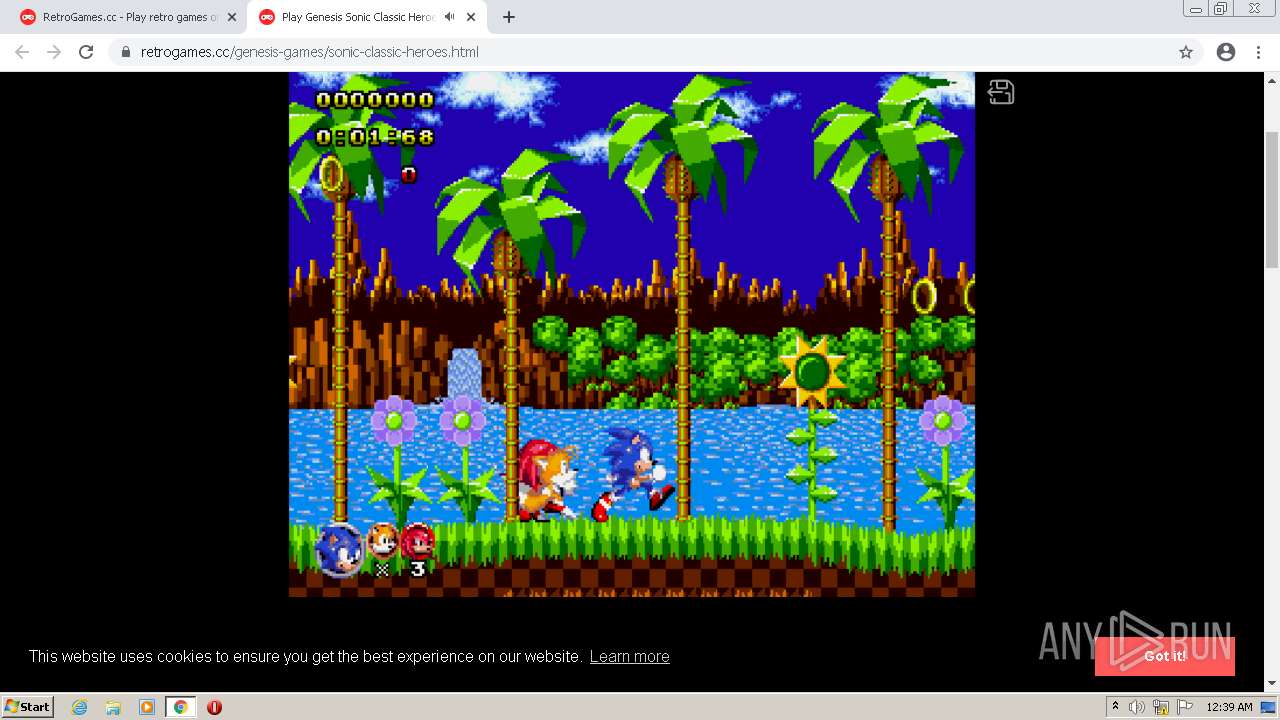The image size is (1280, 720).
Task: Mute the audio icon on the Sonic tab
Action: tap(449, 17)
